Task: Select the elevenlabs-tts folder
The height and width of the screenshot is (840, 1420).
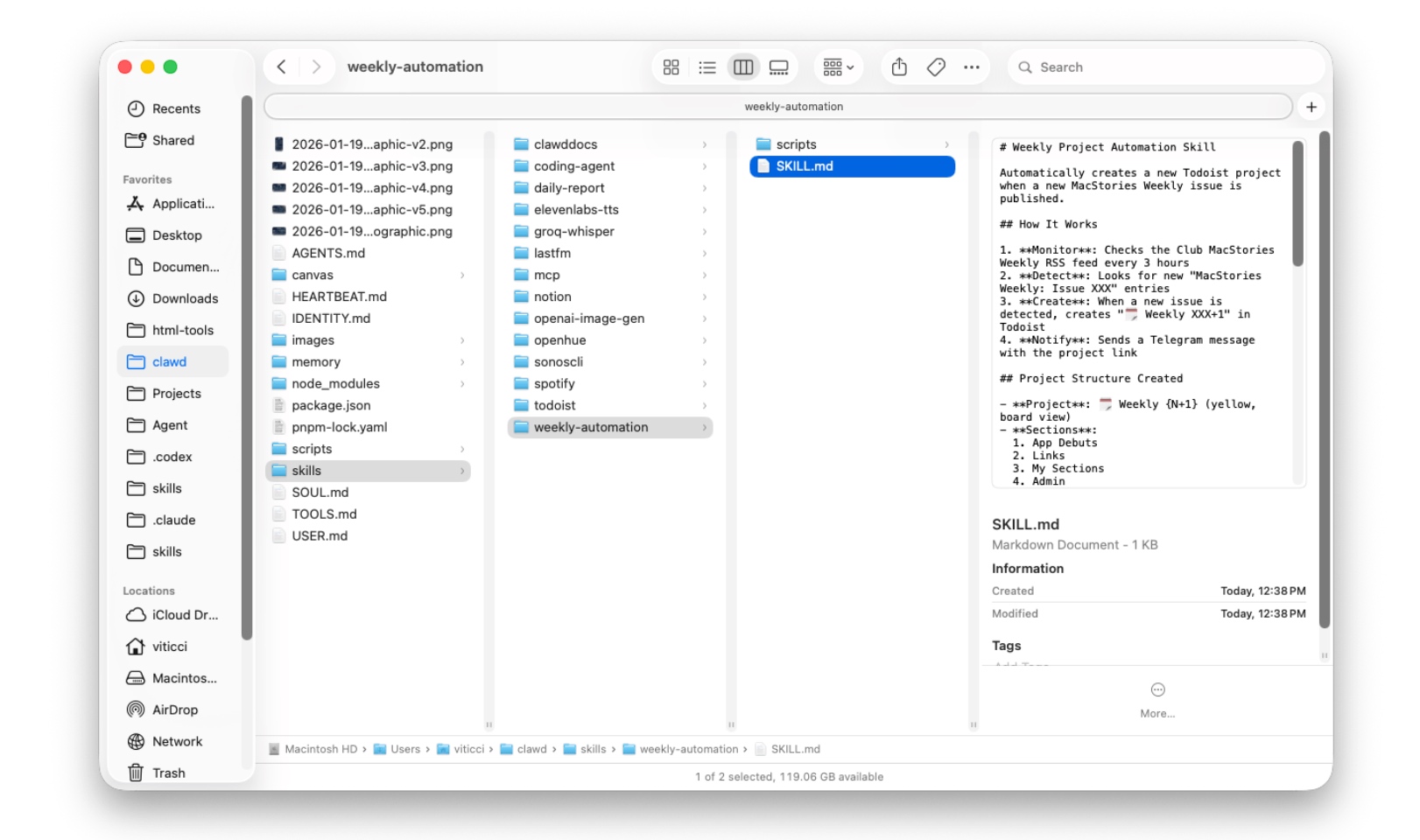Action: click(x=610, y=210)
